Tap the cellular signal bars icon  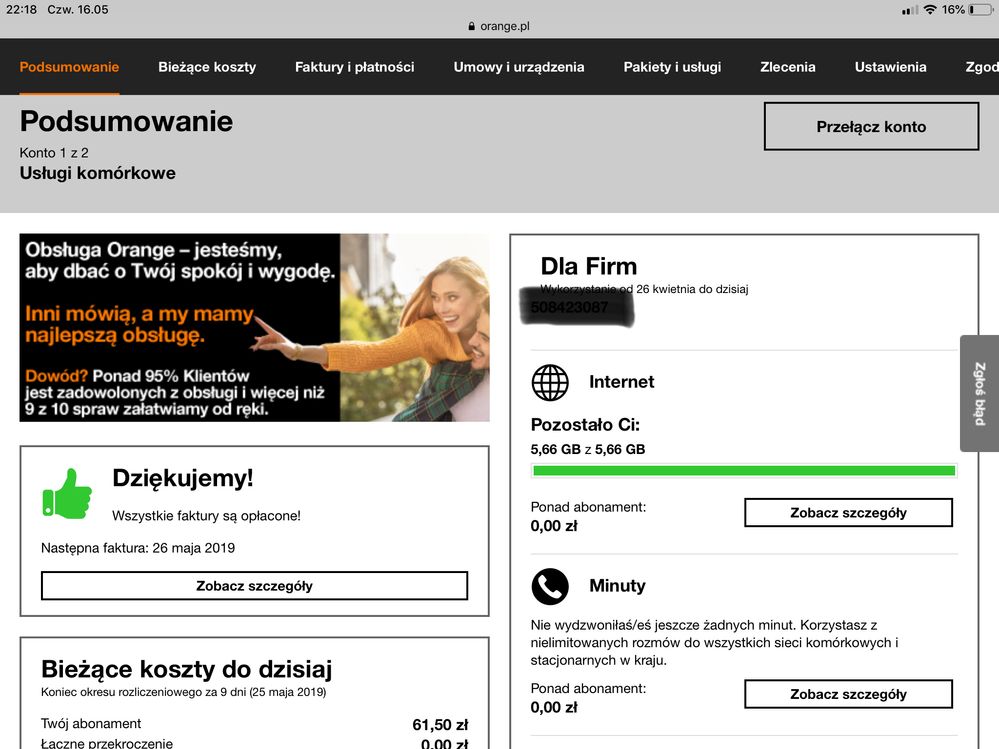tap(910, 10)
